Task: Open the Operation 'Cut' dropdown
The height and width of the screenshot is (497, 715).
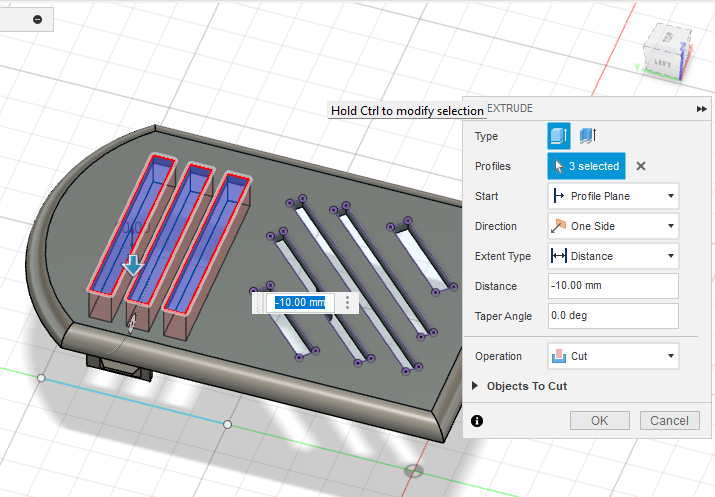Action: coord(613,356)
